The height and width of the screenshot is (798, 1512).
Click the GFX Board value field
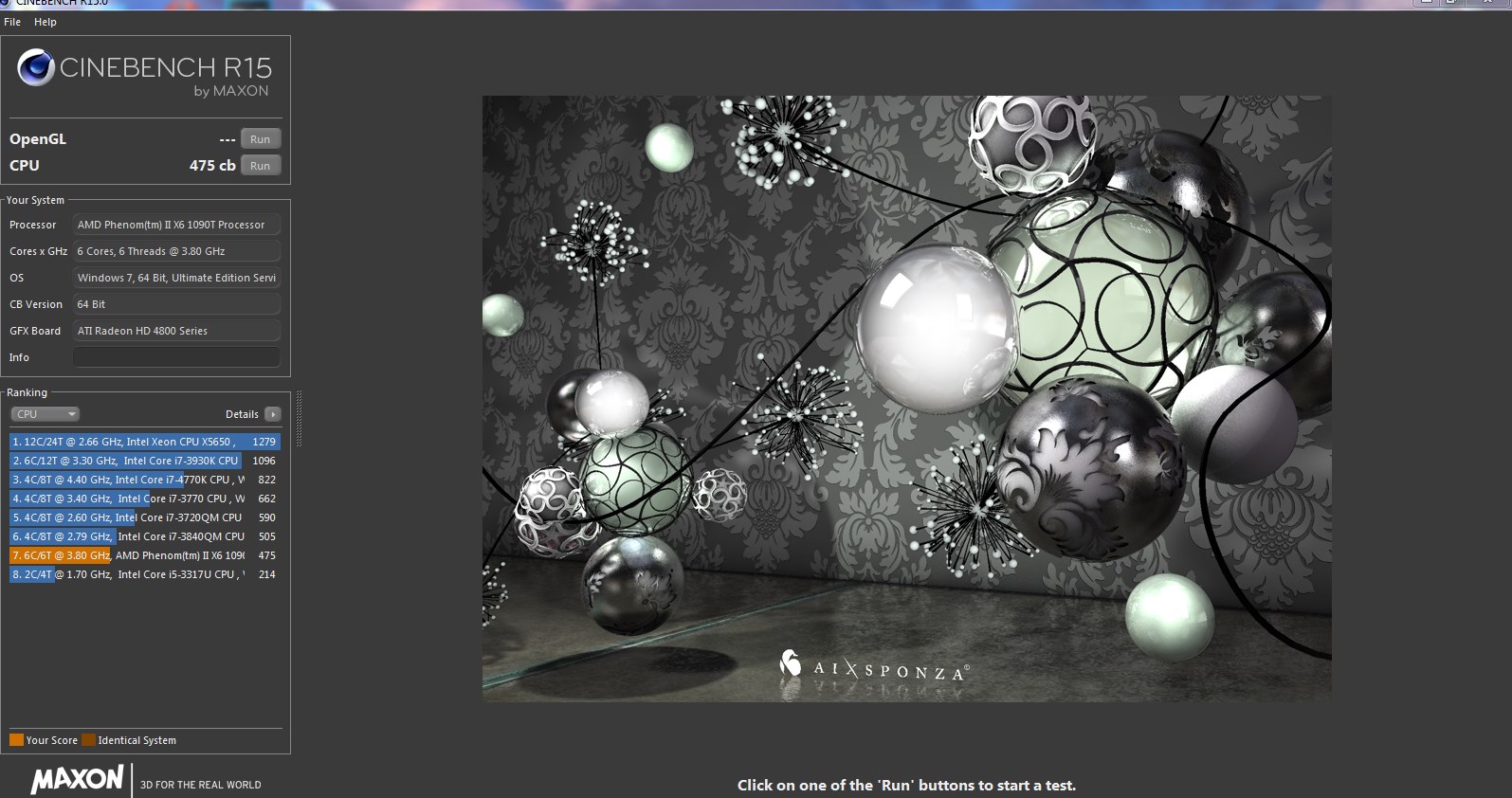[x=176, y=331]
